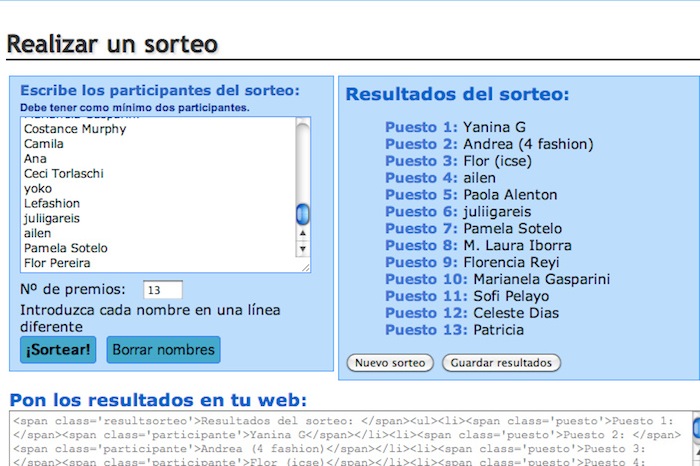
Task: Click the blue scrollbar thumb in participants list
Action: tap(303, 213)
